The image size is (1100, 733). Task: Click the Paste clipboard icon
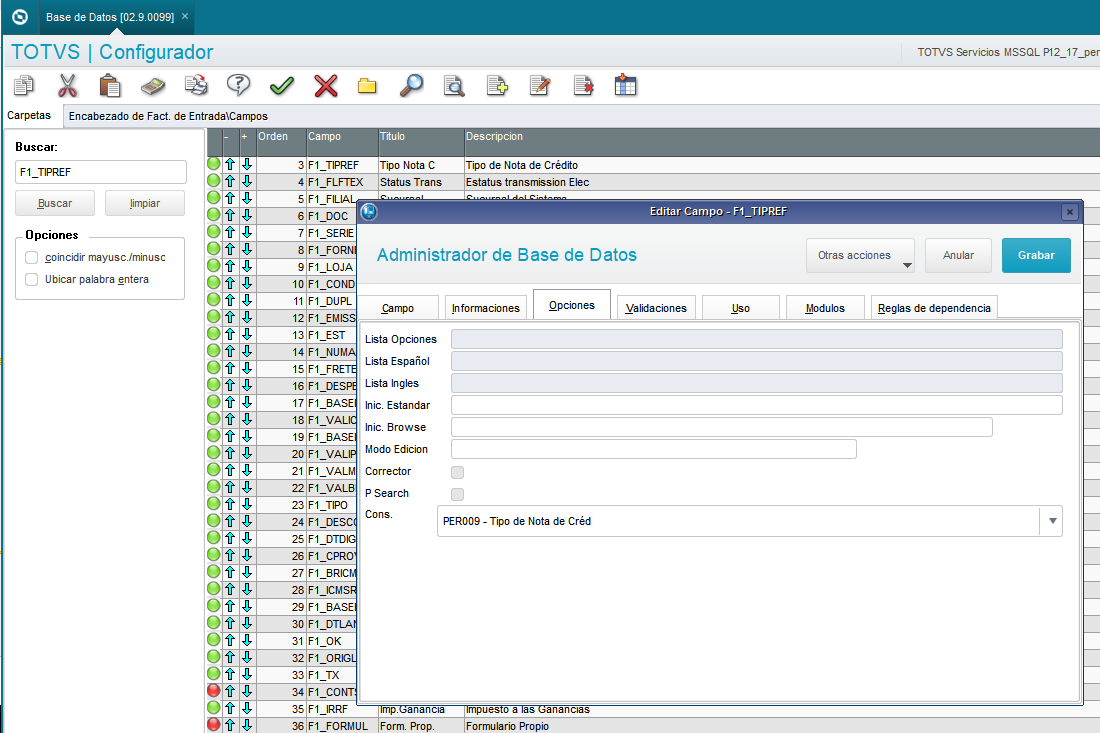point(109,86)
